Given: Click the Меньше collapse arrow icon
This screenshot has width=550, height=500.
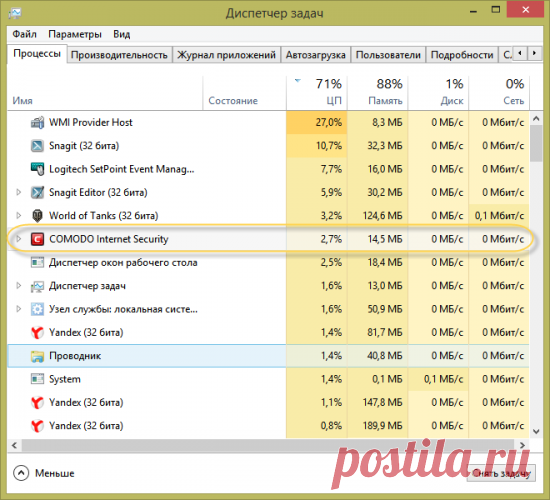Looking at the screenshot, I should tap(21, 473).
